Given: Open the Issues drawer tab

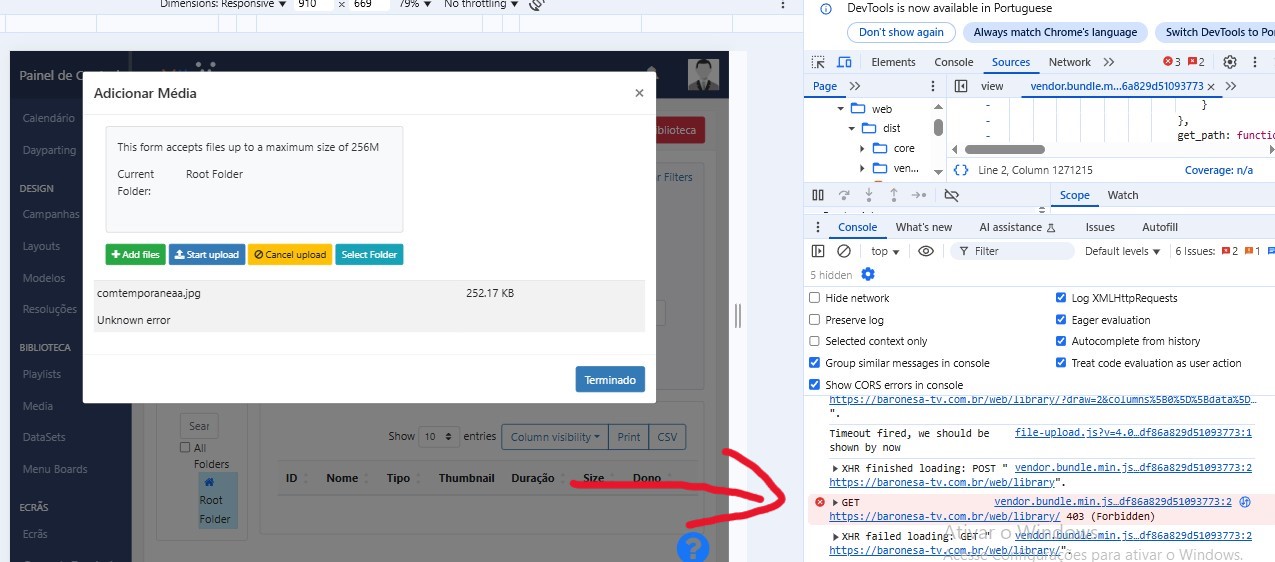Looking at the screenshot, I should coord(1100,227).
